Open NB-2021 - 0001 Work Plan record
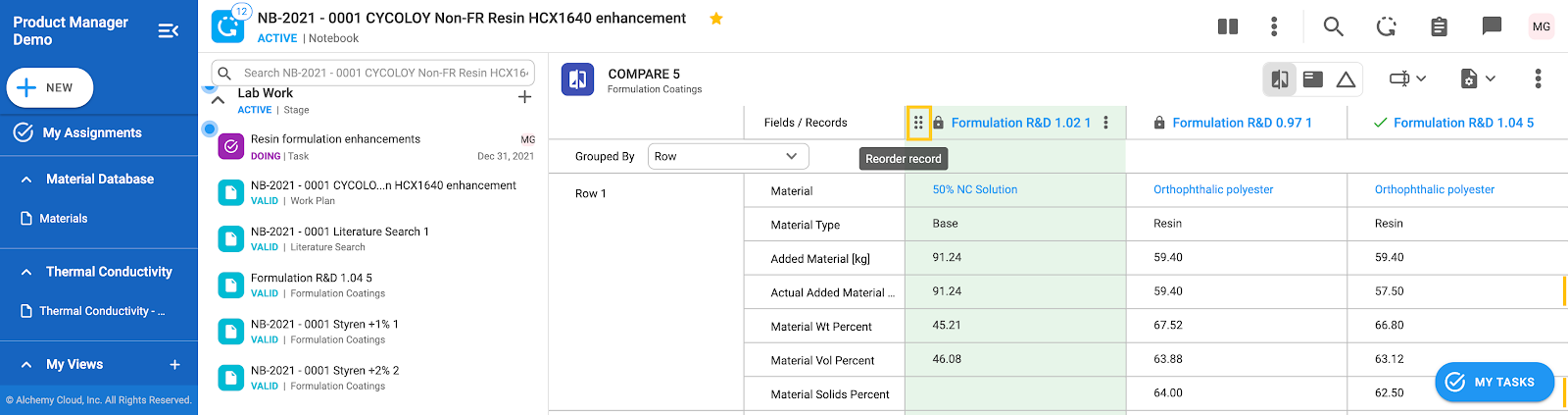Viewport: 1568px width, 415px height. pos(383,185)
